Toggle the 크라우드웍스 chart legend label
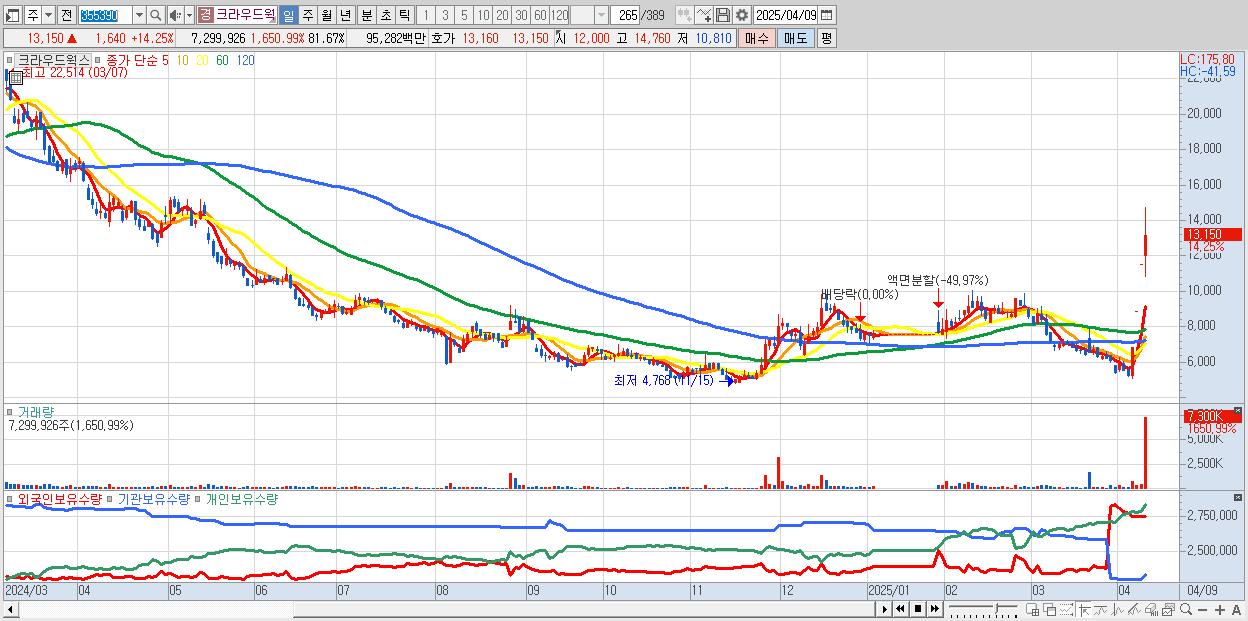1248x621 pixels. click(54, 60)
